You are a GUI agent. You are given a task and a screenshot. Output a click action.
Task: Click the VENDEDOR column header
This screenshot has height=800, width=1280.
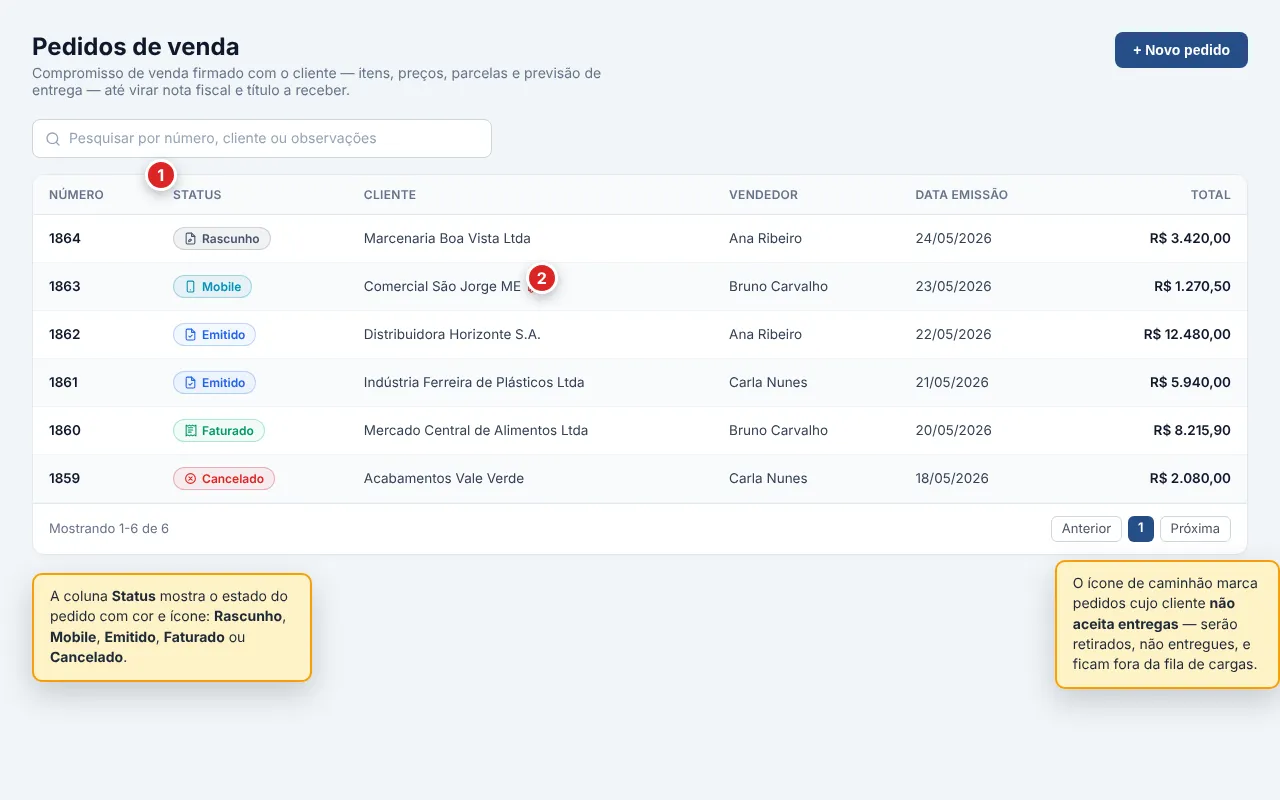pos(764,195)
